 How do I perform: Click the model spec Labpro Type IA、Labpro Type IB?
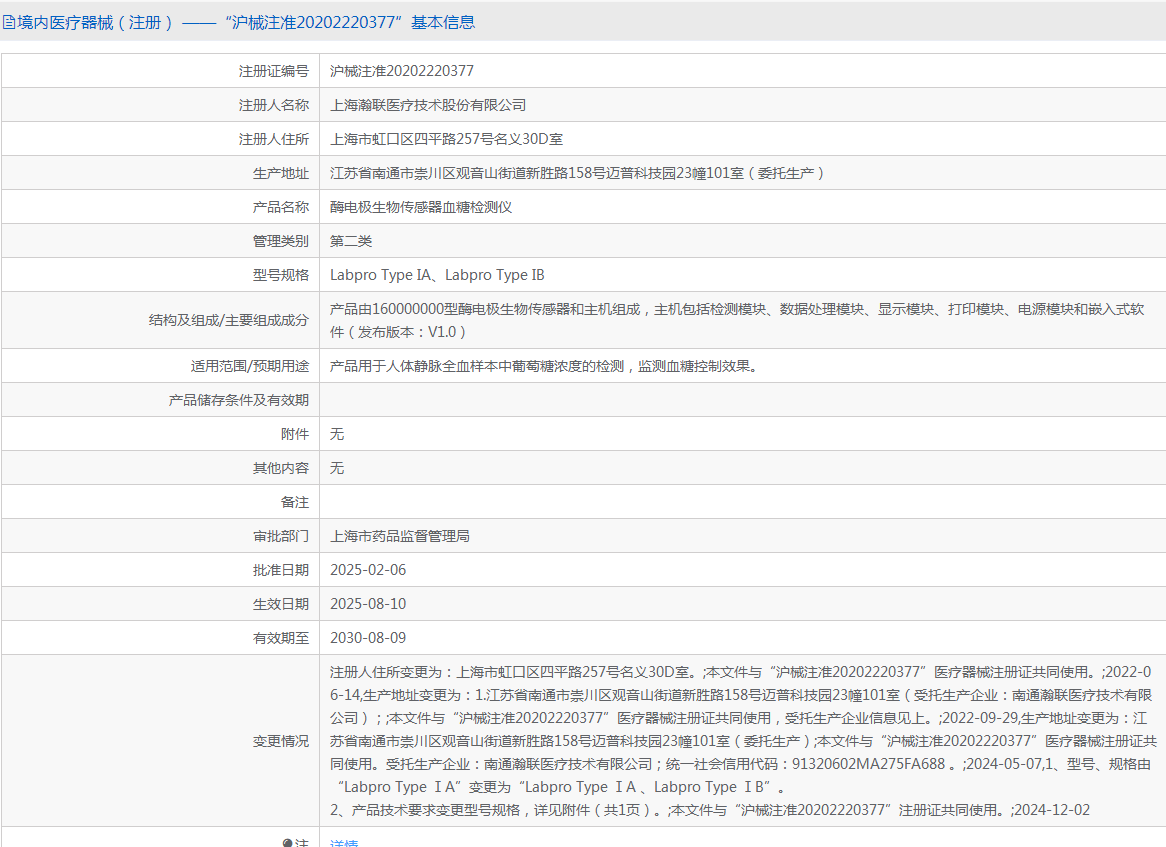(437, 275)
